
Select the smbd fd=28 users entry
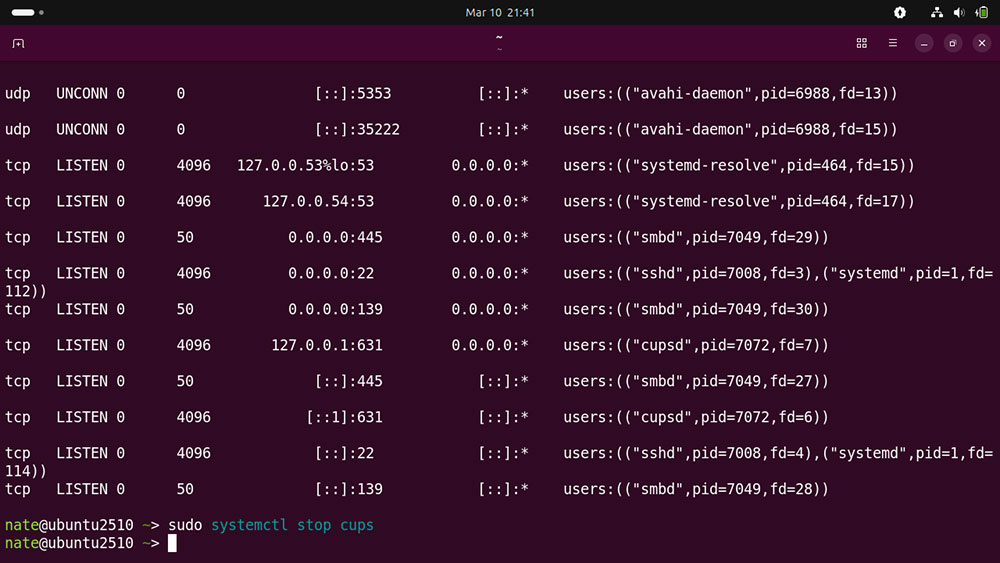(x=696, y=489)
